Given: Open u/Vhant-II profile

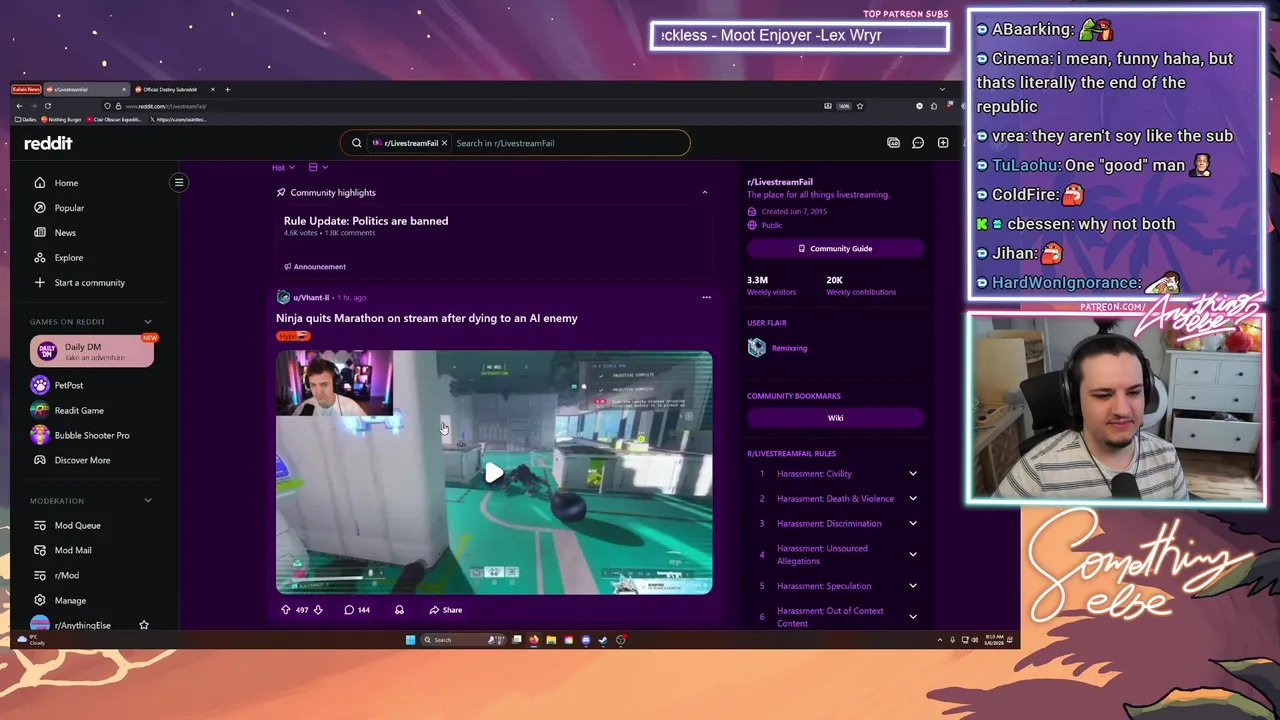Looking at the screenshot, I should (311, 297).
